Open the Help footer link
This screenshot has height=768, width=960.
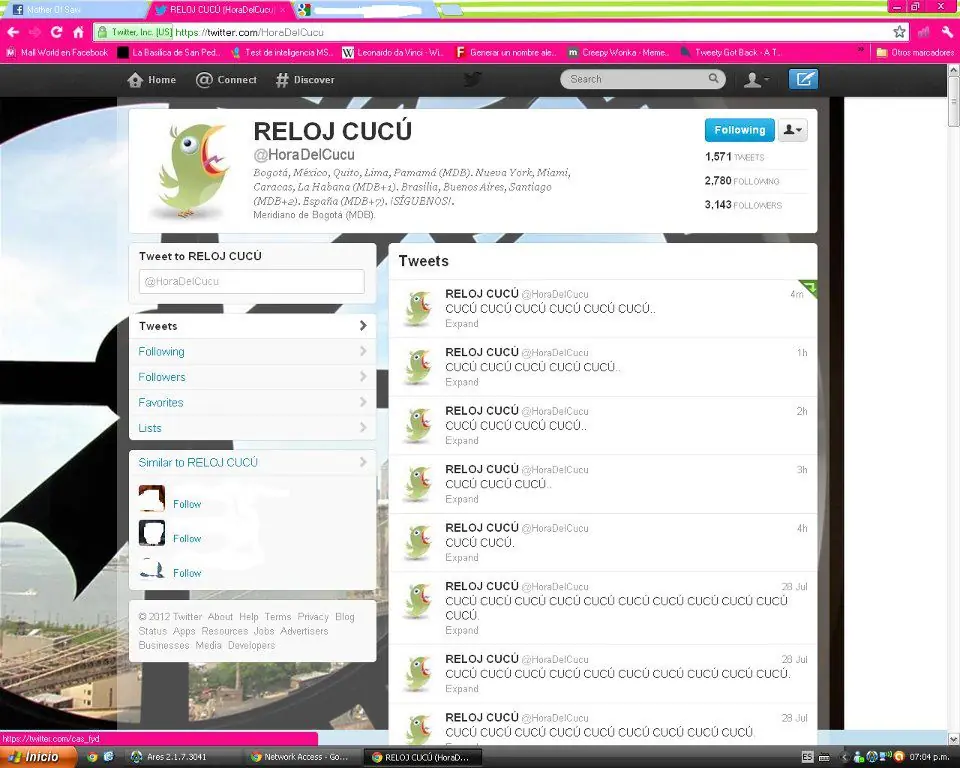[249, 617]
